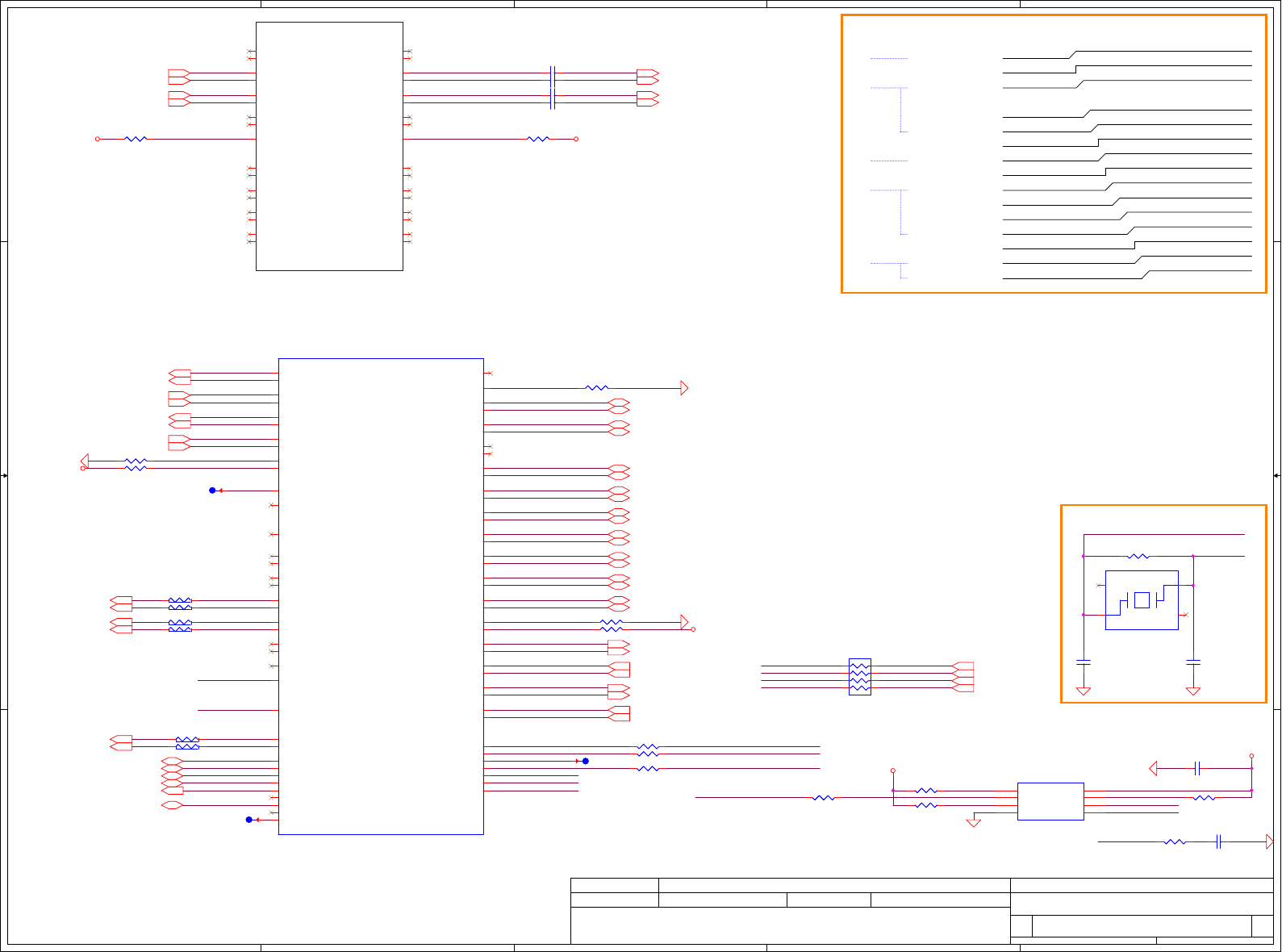Click resistor in series RC at bottom right

pyautogui.click(x=1176, y=842)
